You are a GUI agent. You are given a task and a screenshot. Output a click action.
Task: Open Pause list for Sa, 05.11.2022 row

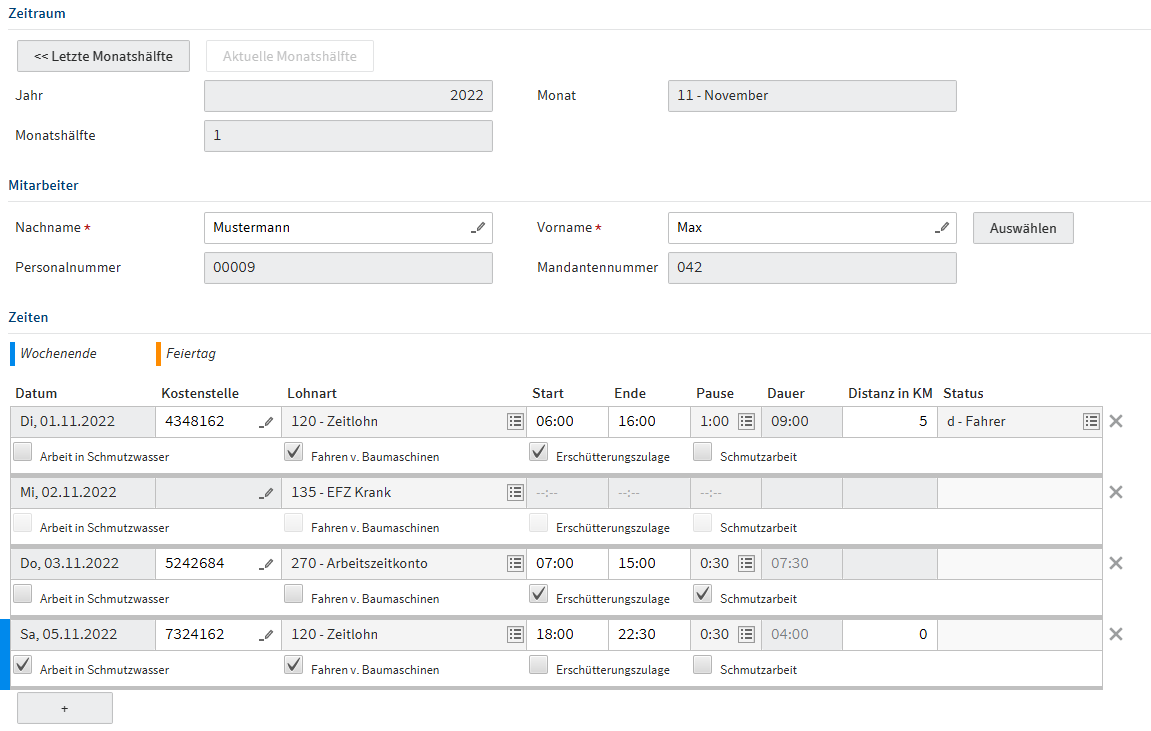point(746,634)
